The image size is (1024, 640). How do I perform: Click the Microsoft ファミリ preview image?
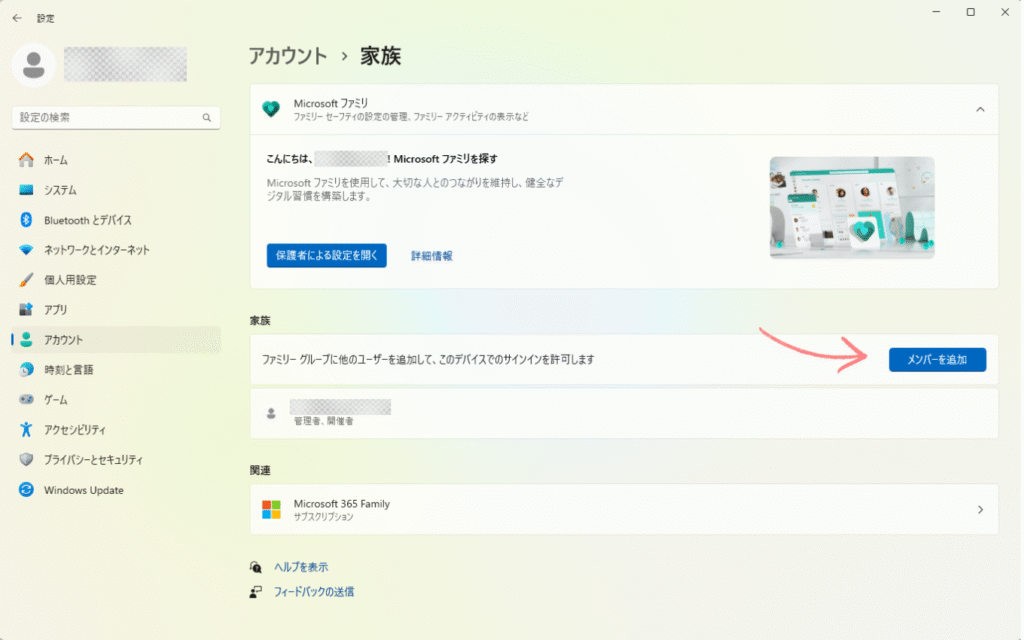pyautogui.click(x=852, y=207)
